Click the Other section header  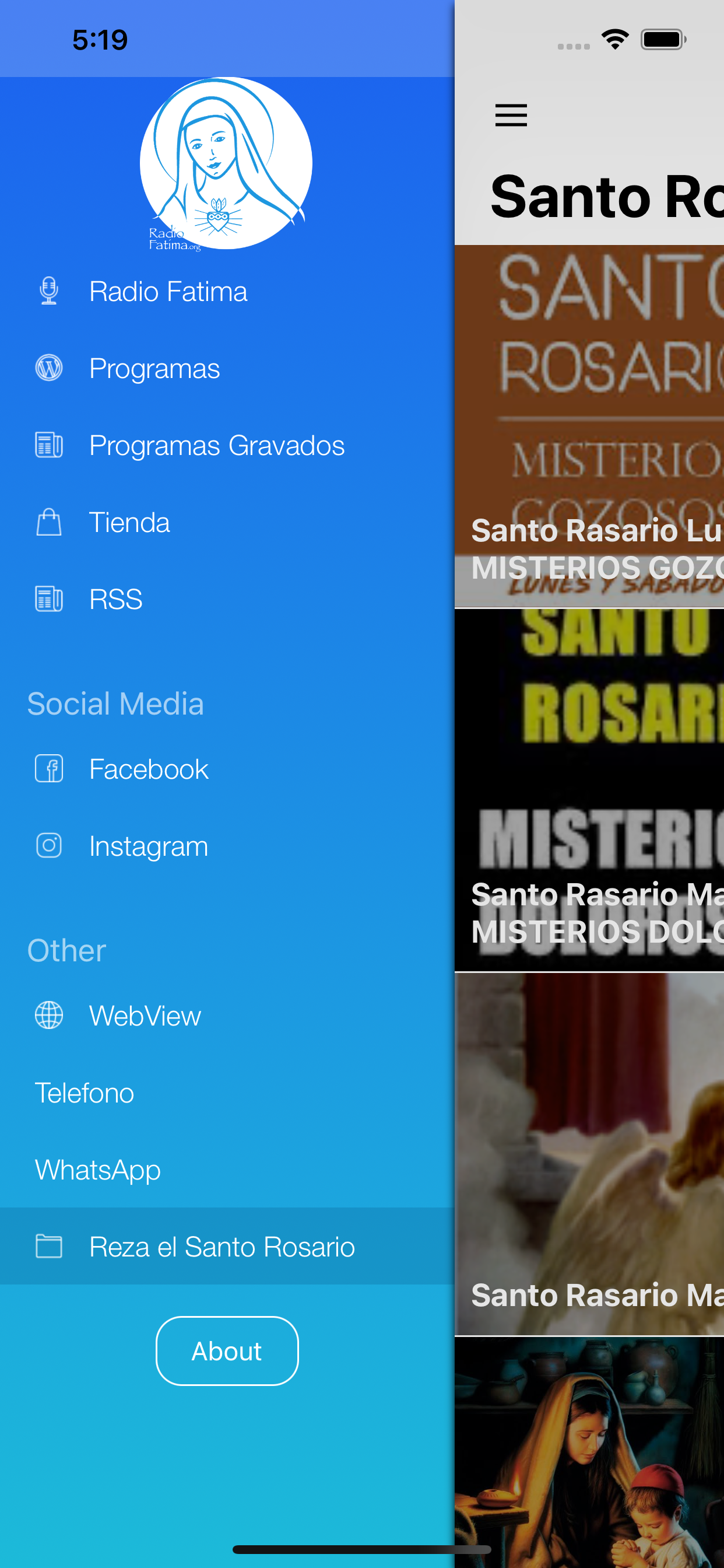66,950
